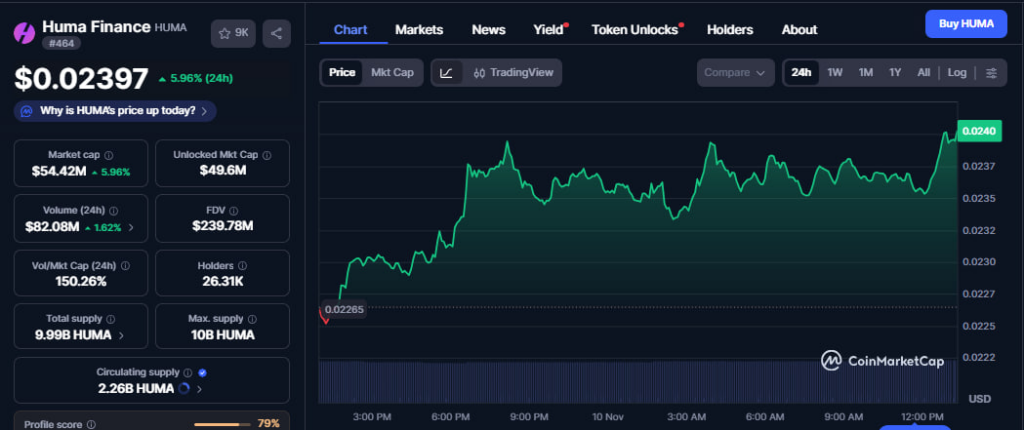Image resolution: width=1024 pixels, height=430 pixels.
Task: Click the 0.02265 opening price marker
Action: pyautogui.click(x=344, y=310)
